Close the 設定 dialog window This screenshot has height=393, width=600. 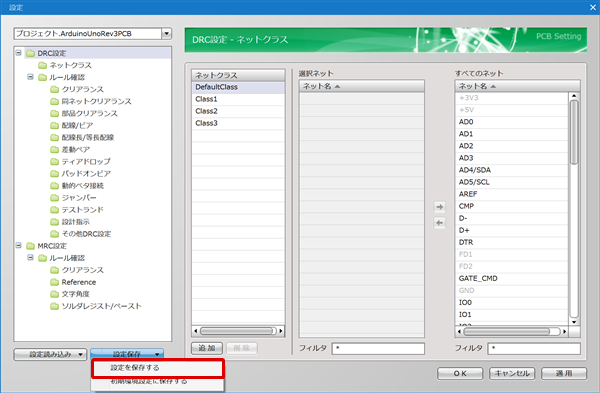pos(593,7)
